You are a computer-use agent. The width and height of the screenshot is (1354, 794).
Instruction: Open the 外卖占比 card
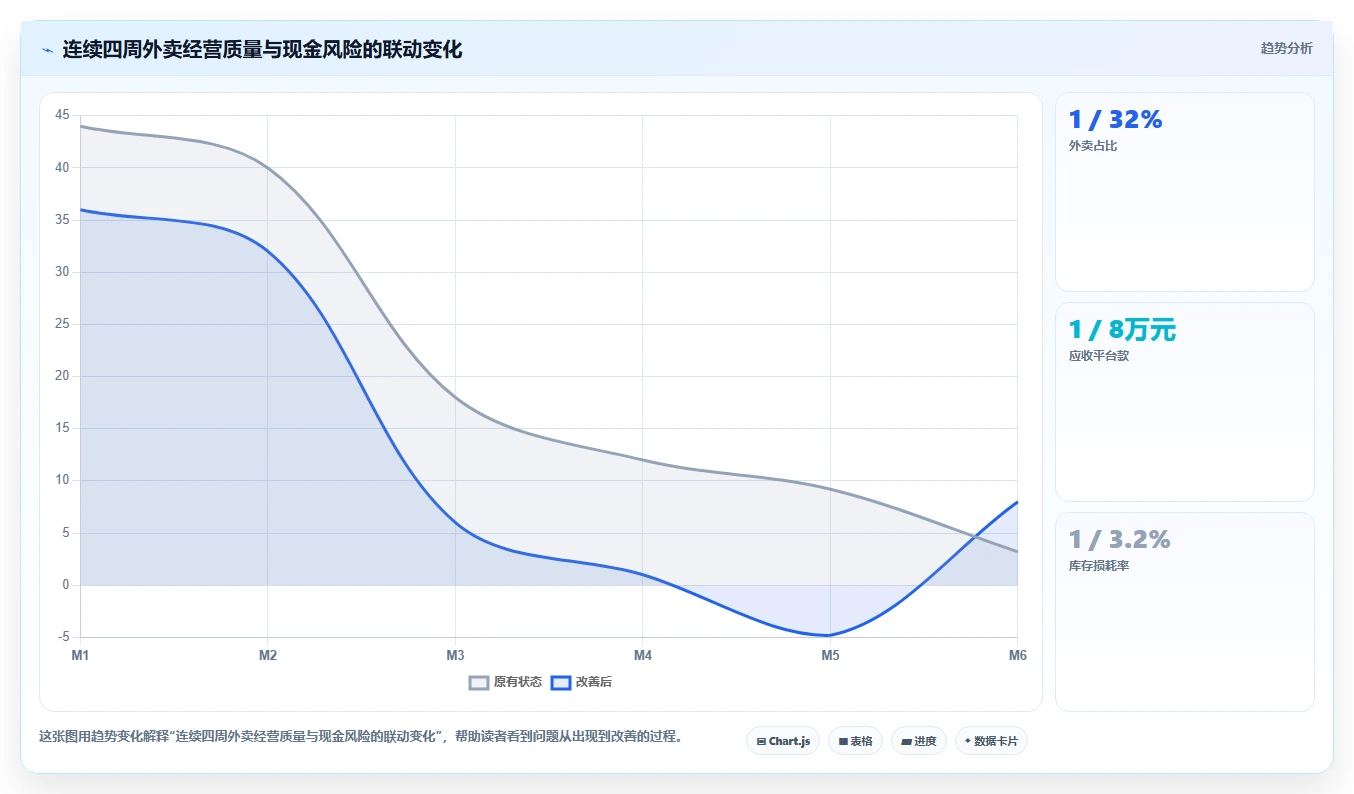click(x=1185, y=192)
